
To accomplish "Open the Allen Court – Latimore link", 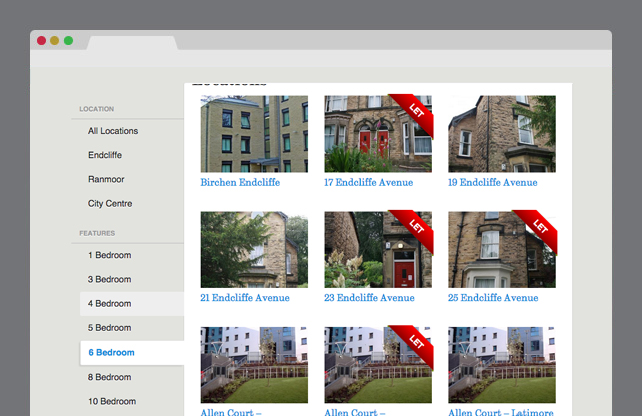I will click(500, 412).
